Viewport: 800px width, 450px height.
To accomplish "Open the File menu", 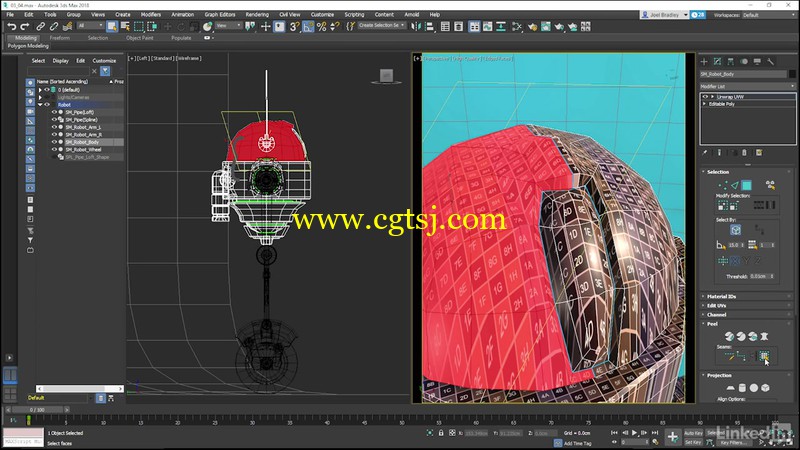I will (x=10, y=14).
